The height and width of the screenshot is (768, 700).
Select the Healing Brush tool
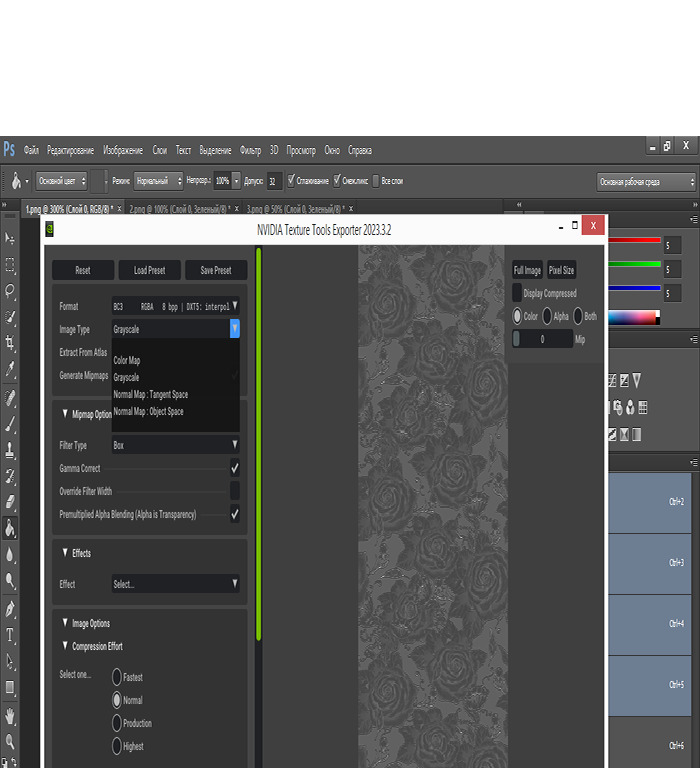(x=10, y=398)
